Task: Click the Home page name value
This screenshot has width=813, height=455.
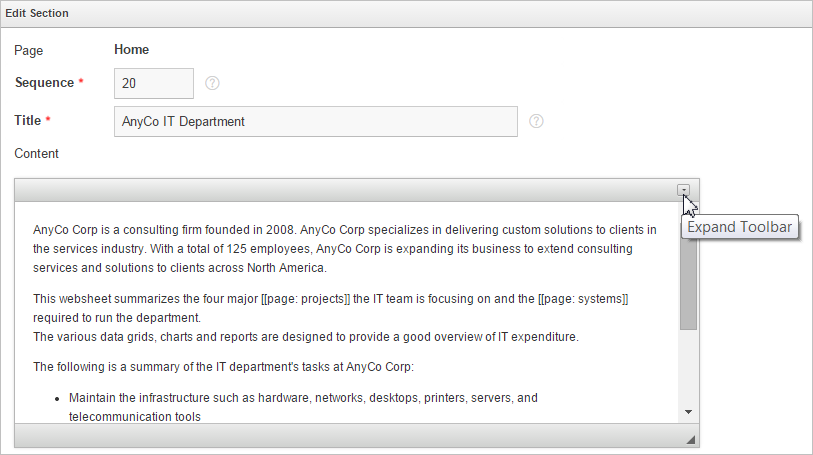Action: [x=132, y=50]
